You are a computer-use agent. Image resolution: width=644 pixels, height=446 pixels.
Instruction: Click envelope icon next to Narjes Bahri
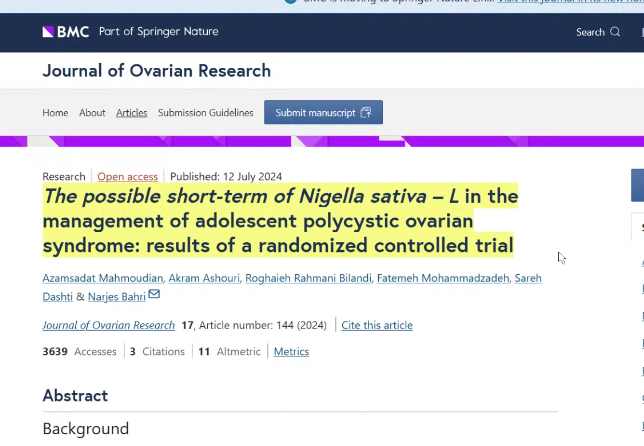(154, 295)
